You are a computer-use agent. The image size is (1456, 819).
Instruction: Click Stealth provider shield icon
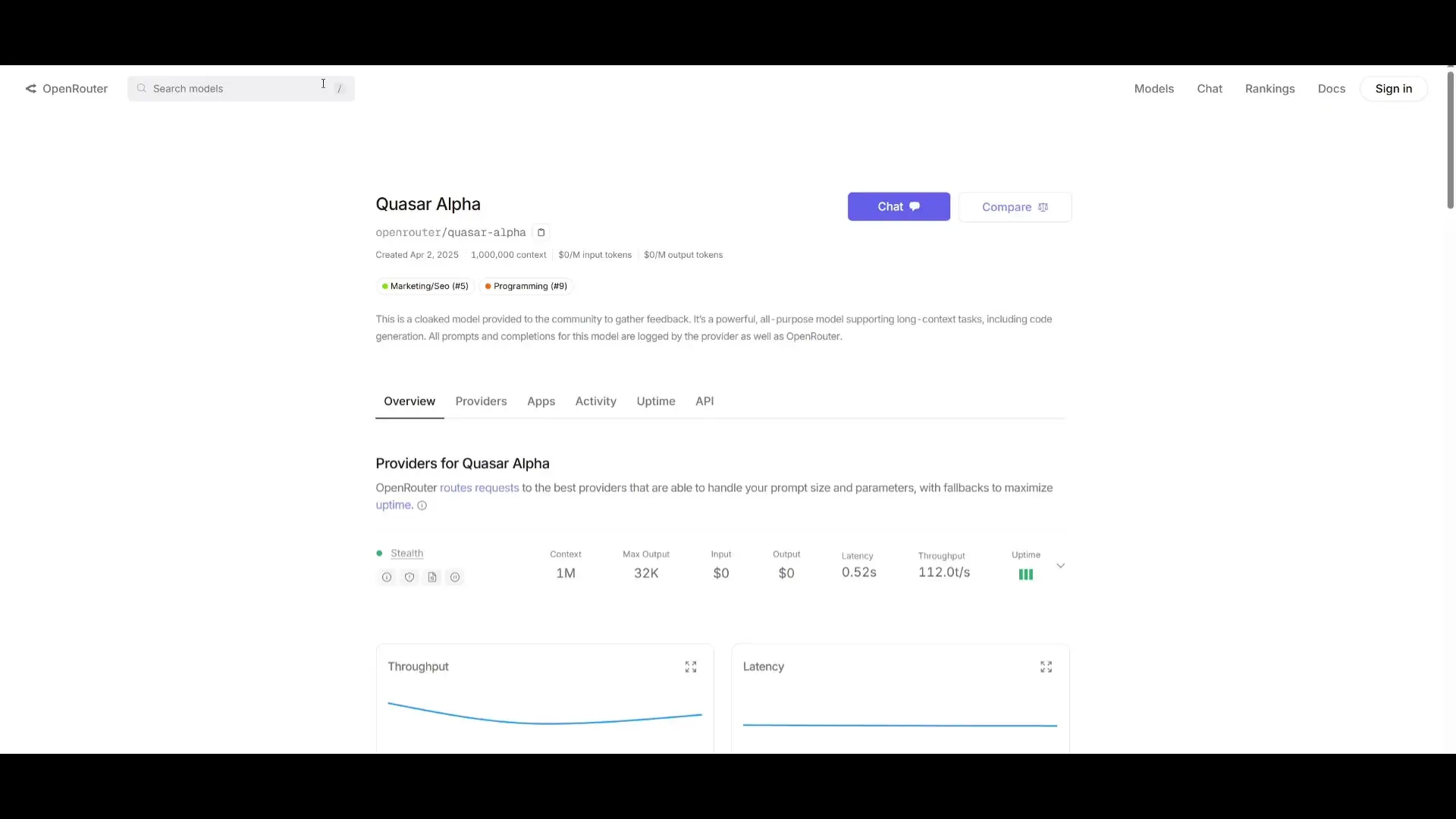(x=409, y=577)
